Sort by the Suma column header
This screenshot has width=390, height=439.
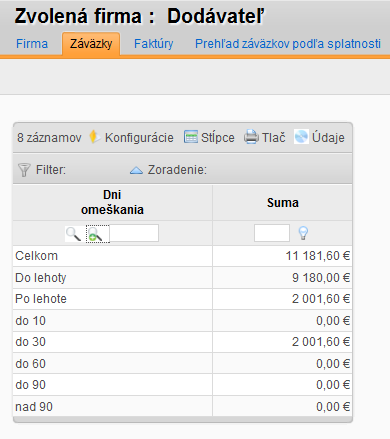[x=283, y=203]
